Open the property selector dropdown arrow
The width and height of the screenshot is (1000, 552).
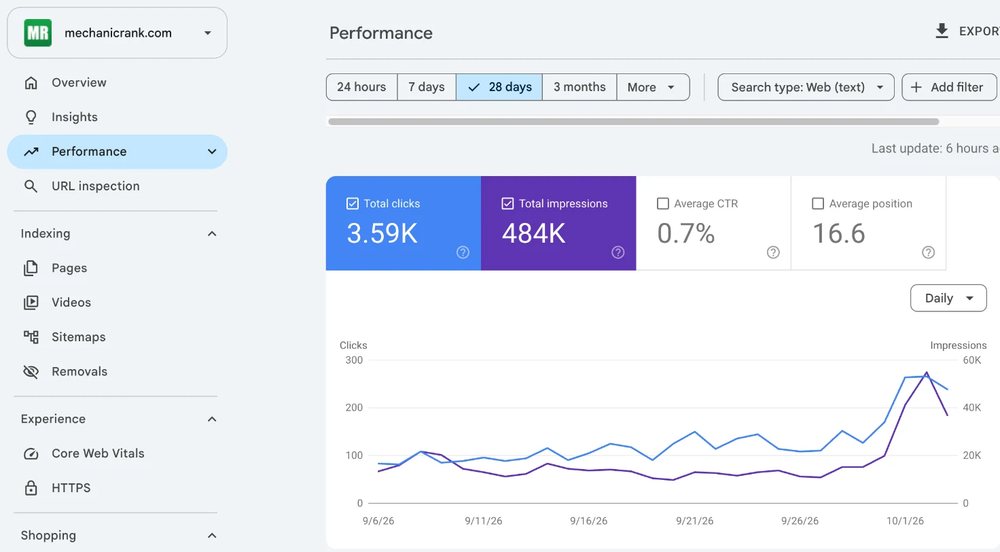click(207, 33)
